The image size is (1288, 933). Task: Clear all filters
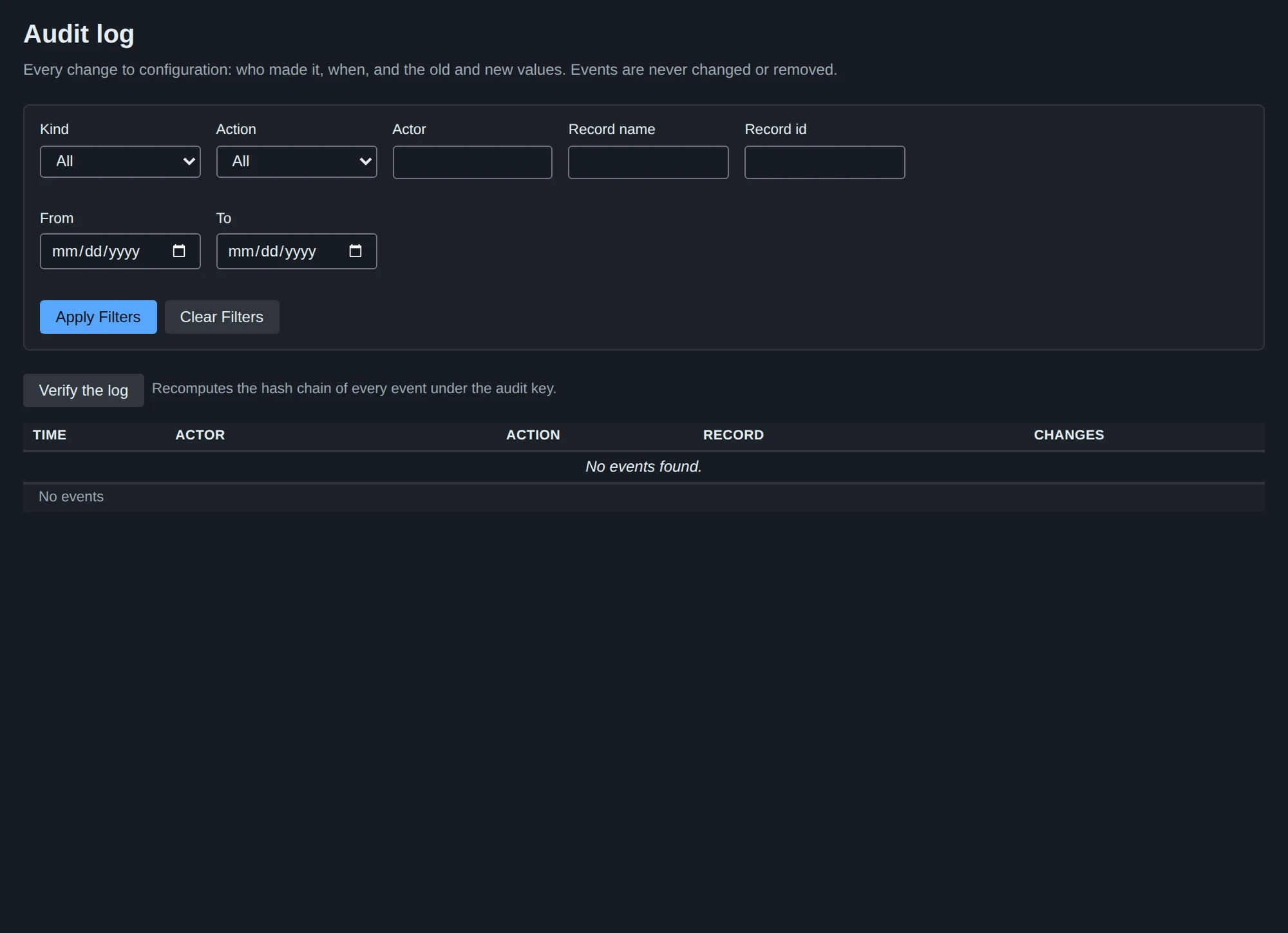click(222, 317)
